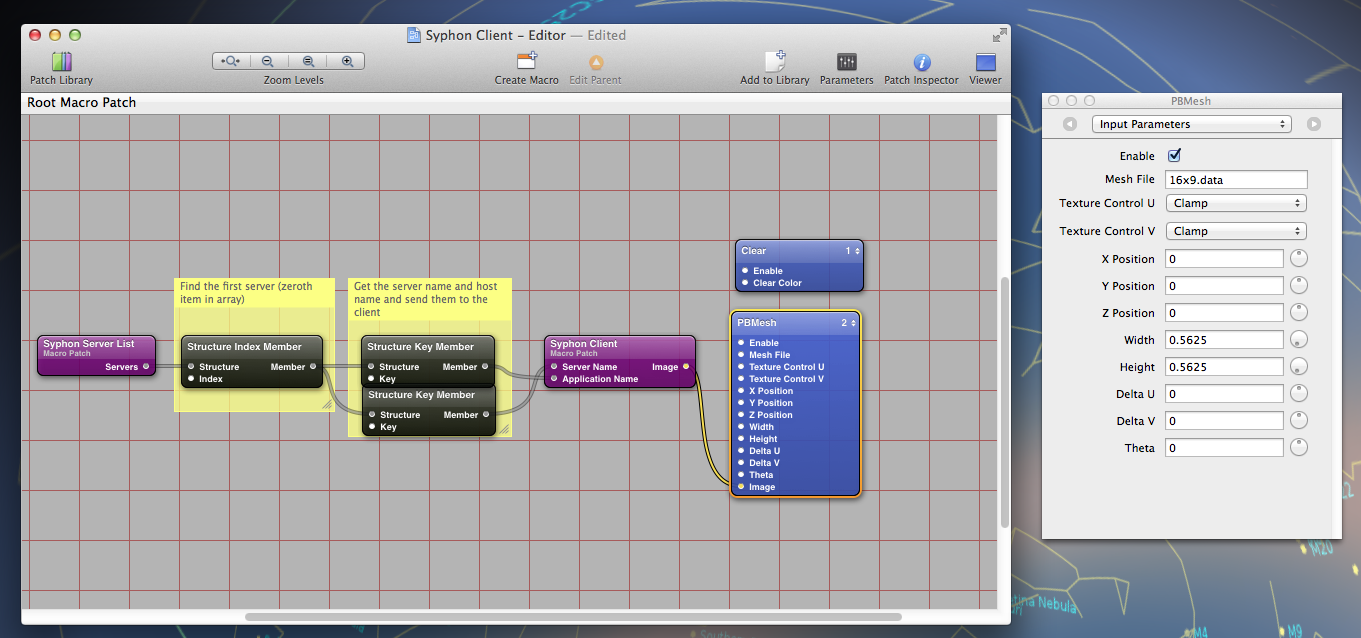Click the actual size zoom icon

[308, 61]
